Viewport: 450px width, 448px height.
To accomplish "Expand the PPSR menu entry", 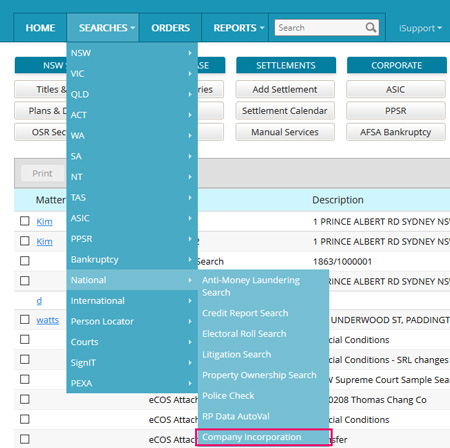I will tap(132, 239).
